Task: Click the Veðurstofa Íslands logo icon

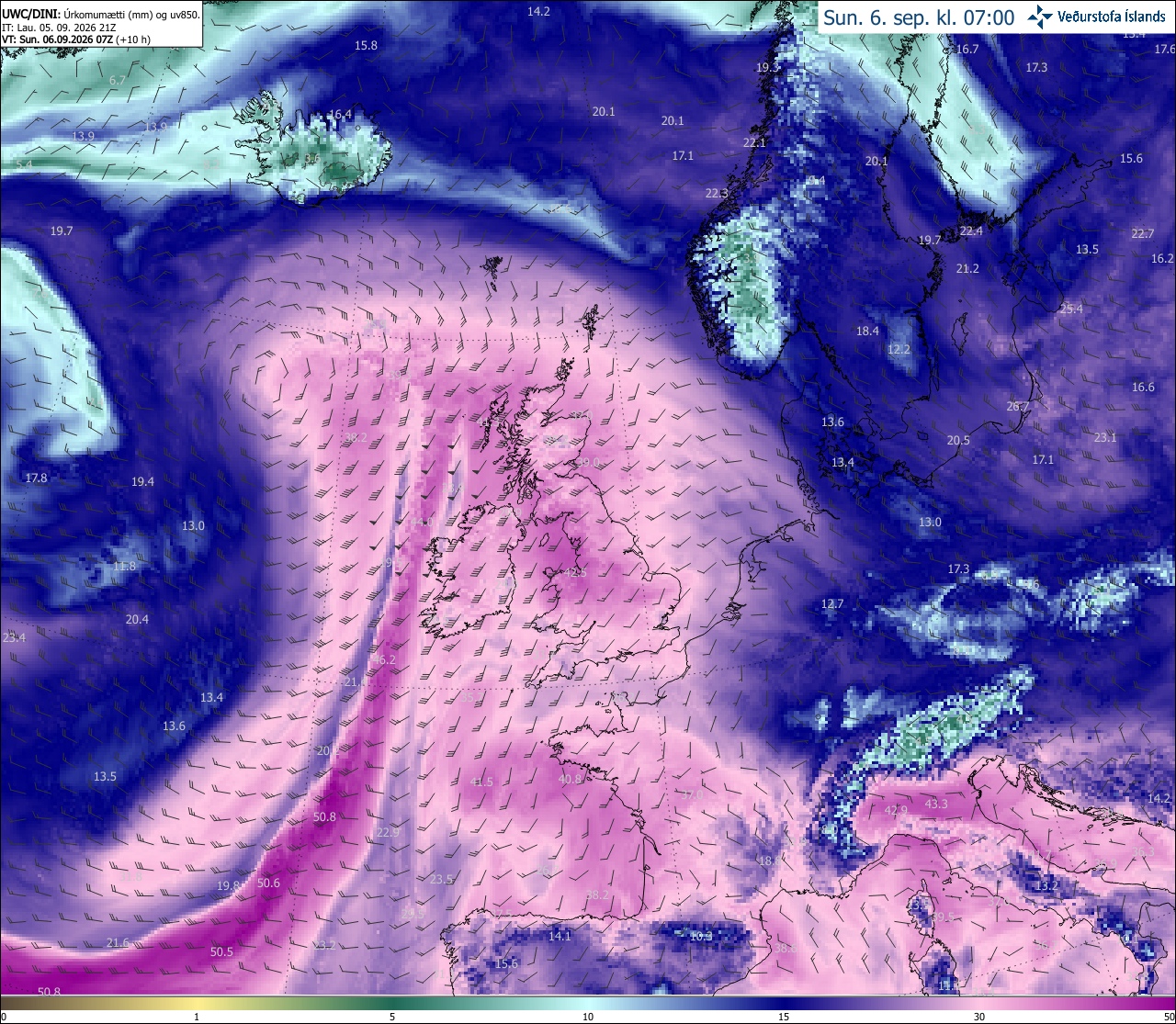Action: click(x=1040, y=17)
